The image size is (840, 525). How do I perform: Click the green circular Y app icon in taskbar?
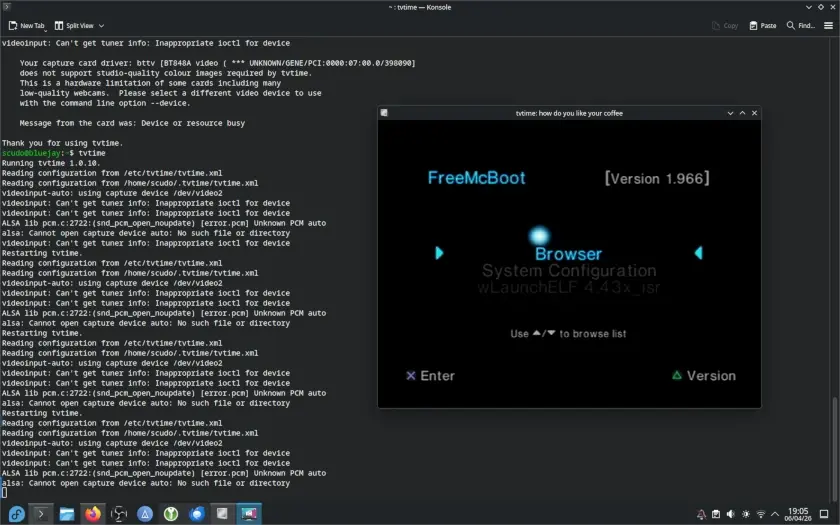pos(171,514)
